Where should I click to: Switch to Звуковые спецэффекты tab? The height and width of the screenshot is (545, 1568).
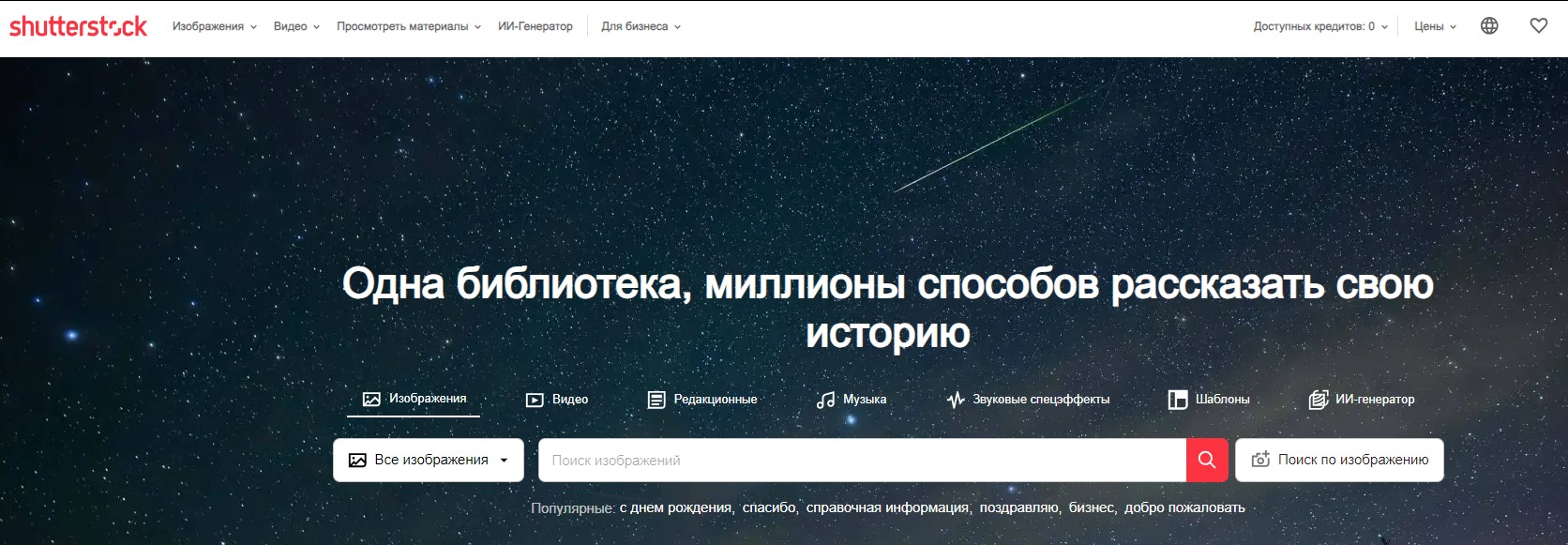[1028, 400]
